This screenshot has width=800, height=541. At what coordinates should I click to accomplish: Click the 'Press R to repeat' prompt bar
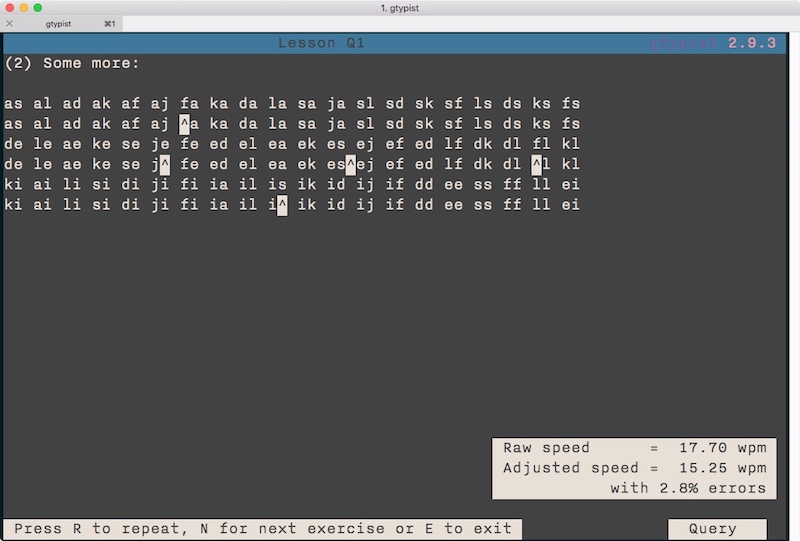pos(263,528)
